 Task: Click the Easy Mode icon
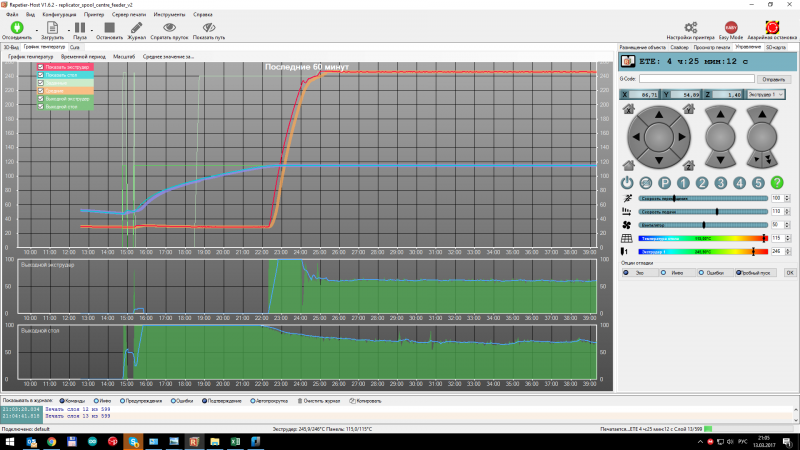731,28
